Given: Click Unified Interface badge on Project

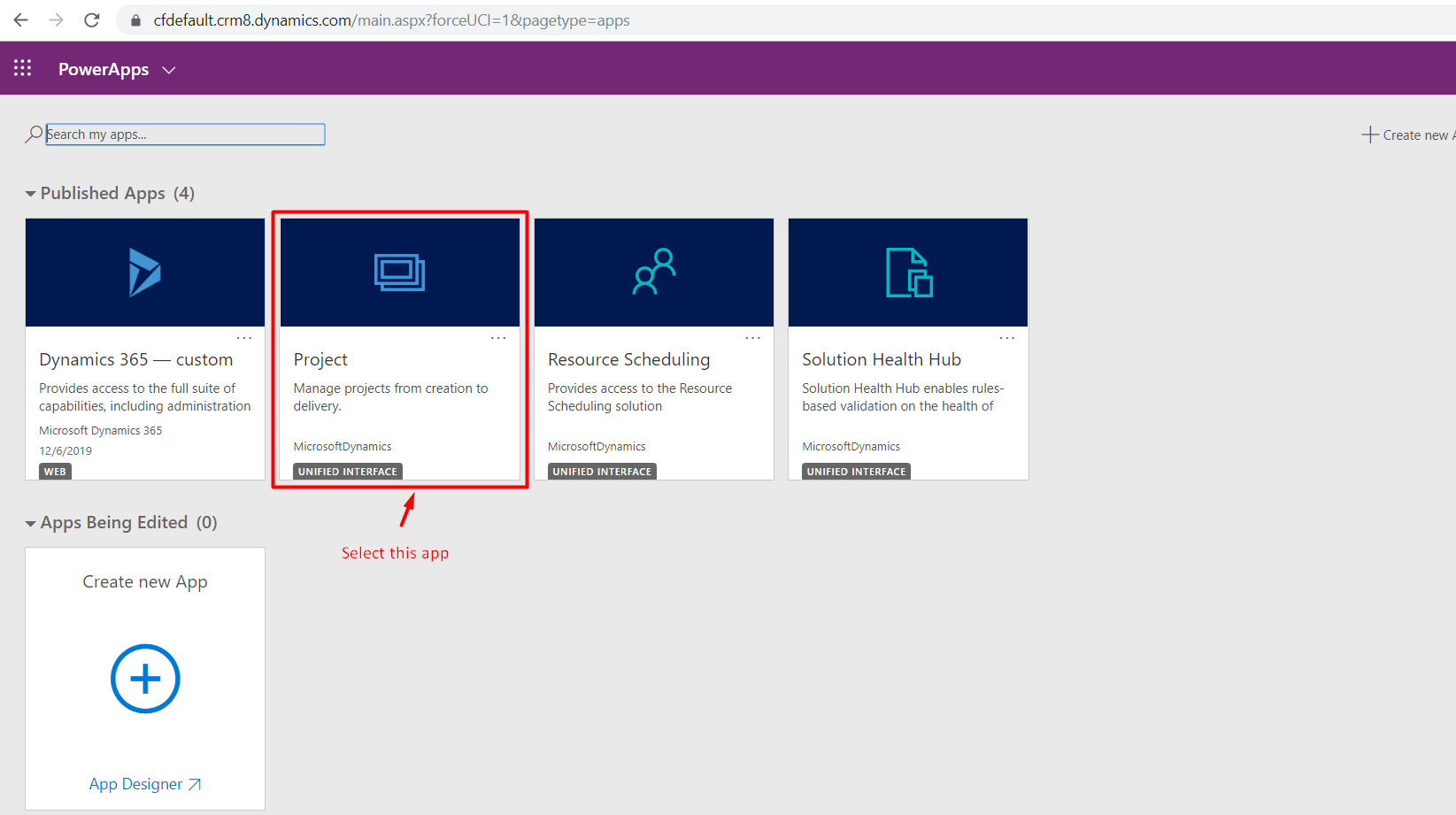Looking at the screenshot, I should [348, 472].
